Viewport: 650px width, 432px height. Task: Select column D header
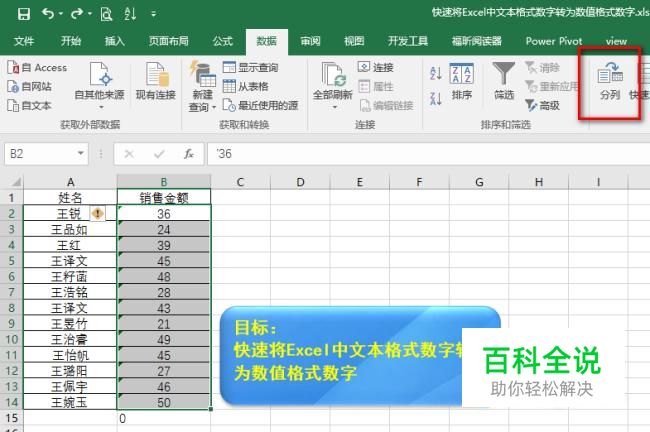click(x=300, y=182)
